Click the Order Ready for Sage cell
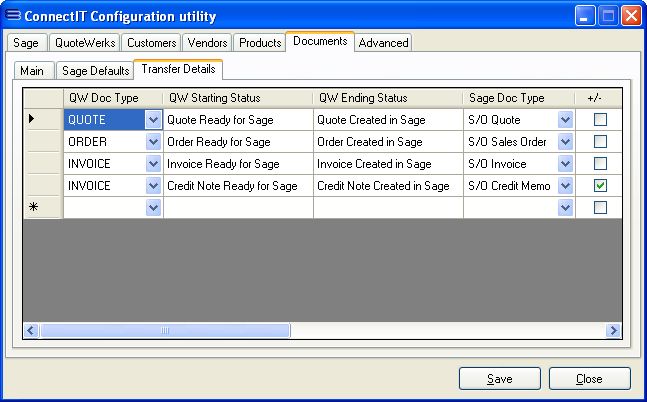Image resolution: width=647 pixels, height=402 pixels. [238, 142]
